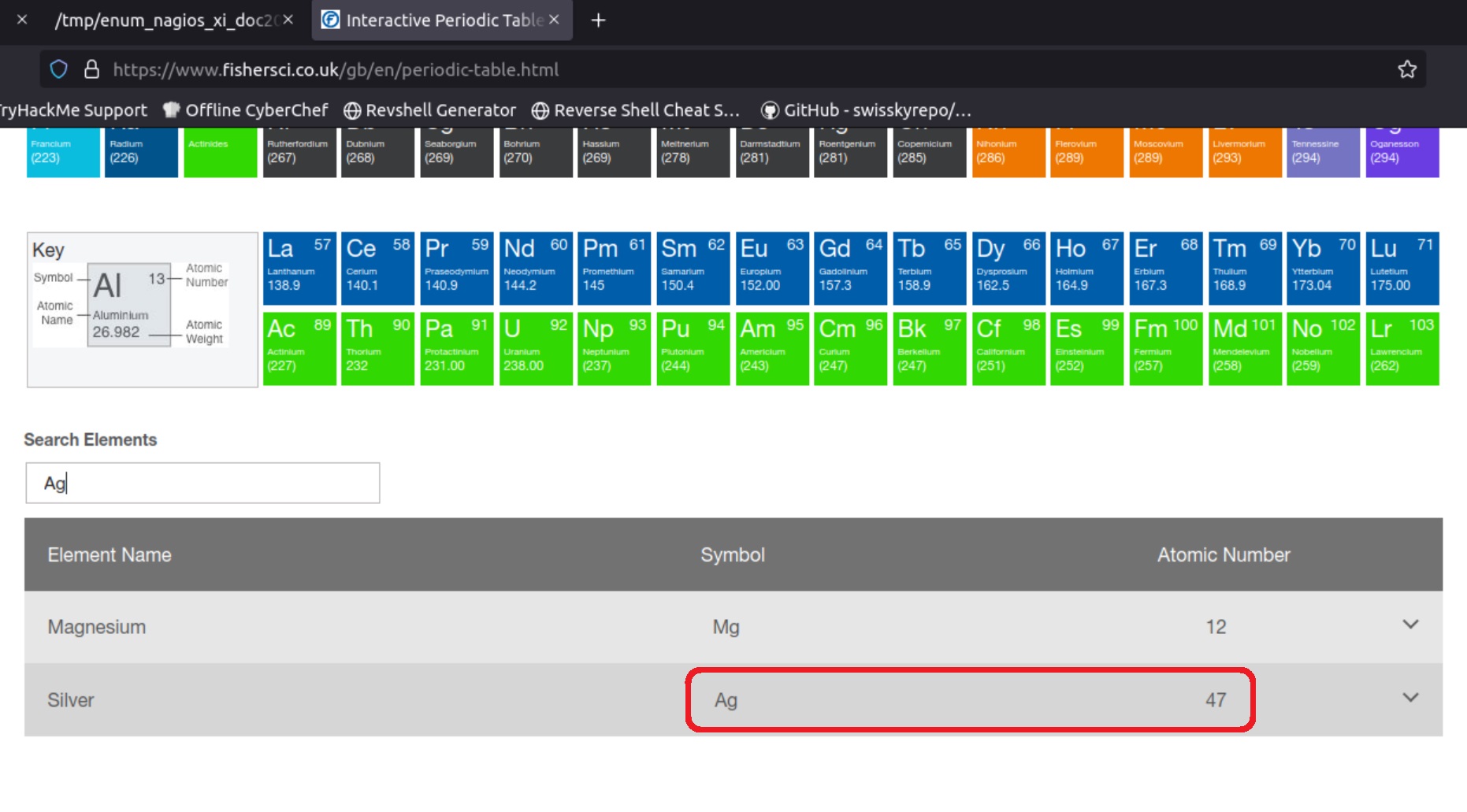This screenshot has width=1467, height=812.
Task: Select the Einsteinium Es tile
Action: point(1087,349)
